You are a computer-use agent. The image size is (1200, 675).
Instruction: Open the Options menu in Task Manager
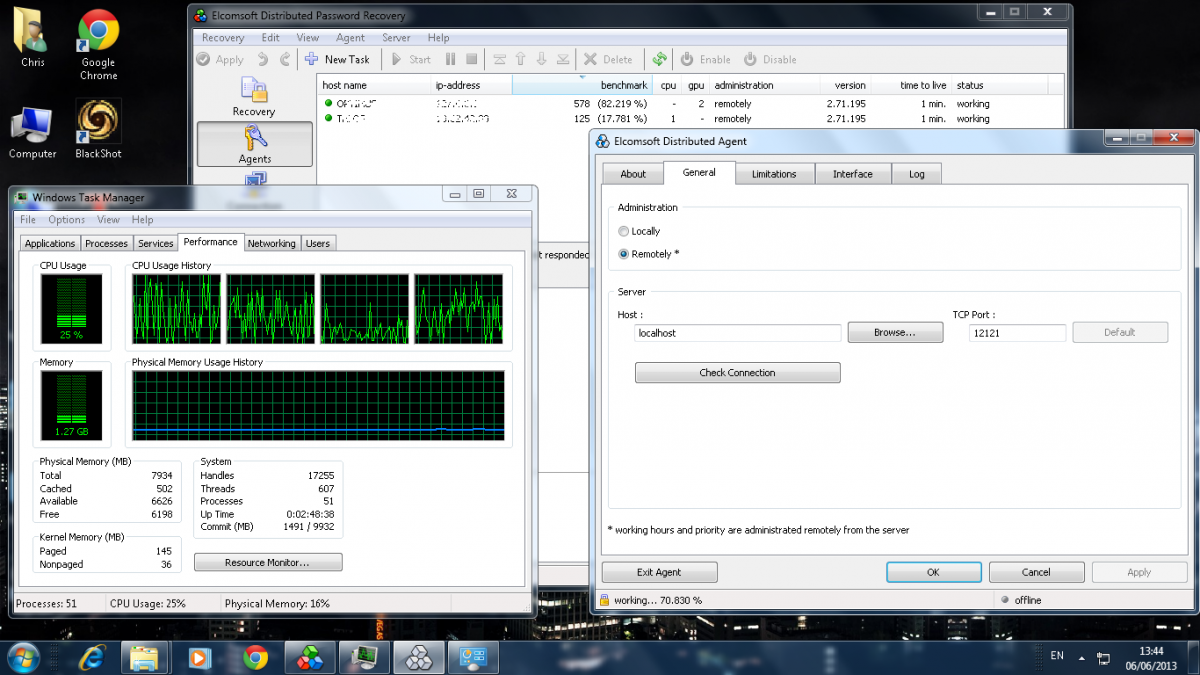pyautogui.click(x=67, y=219)
